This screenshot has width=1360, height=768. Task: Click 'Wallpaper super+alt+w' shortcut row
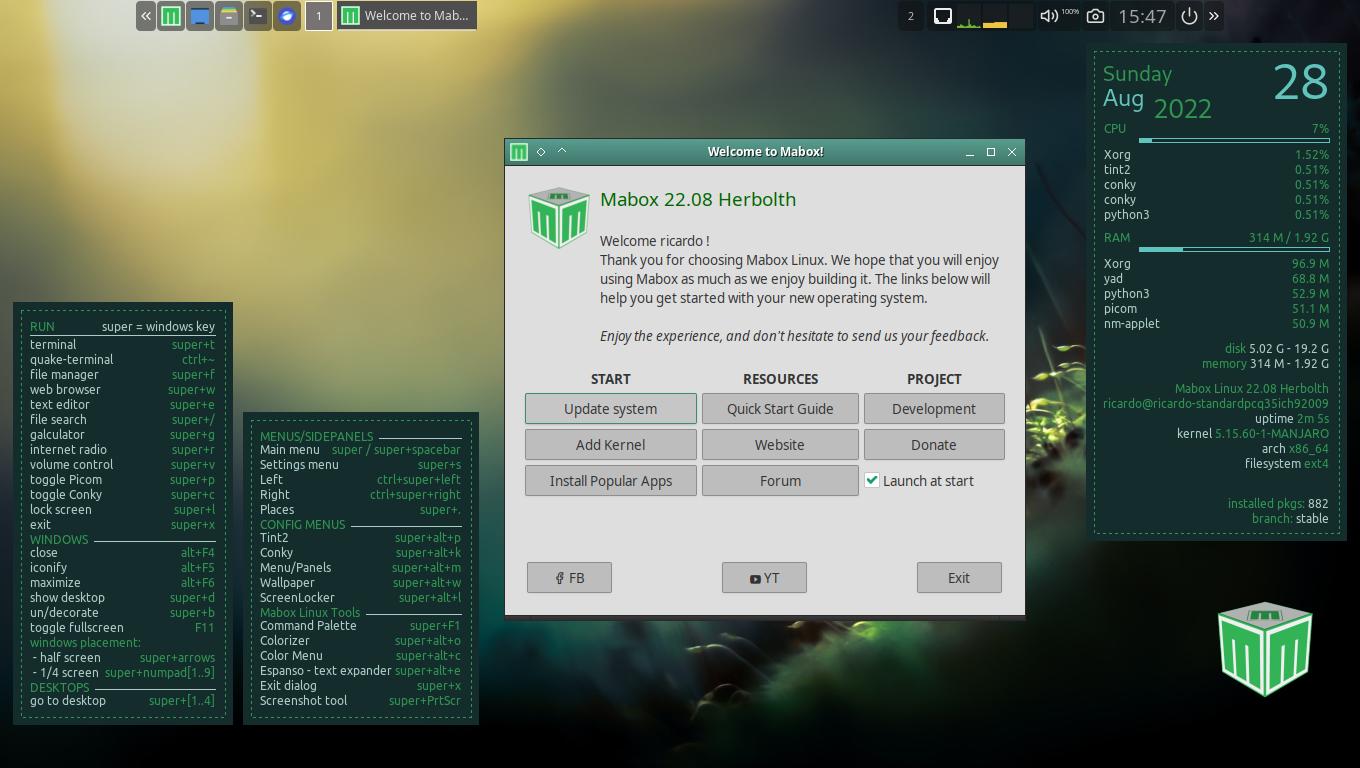[x=360, y=583]
